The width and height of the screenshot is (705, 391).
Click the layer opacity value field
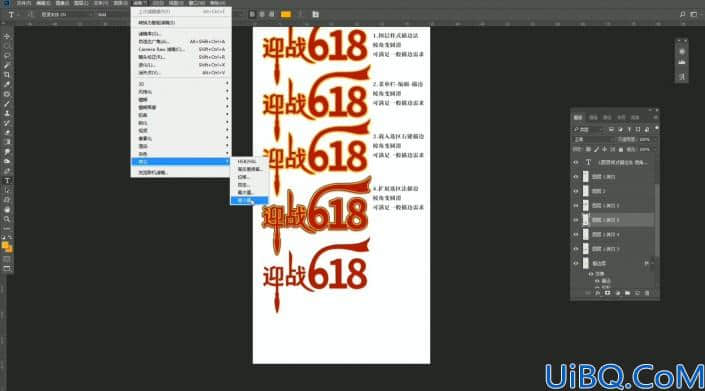(x=645, y=139)
